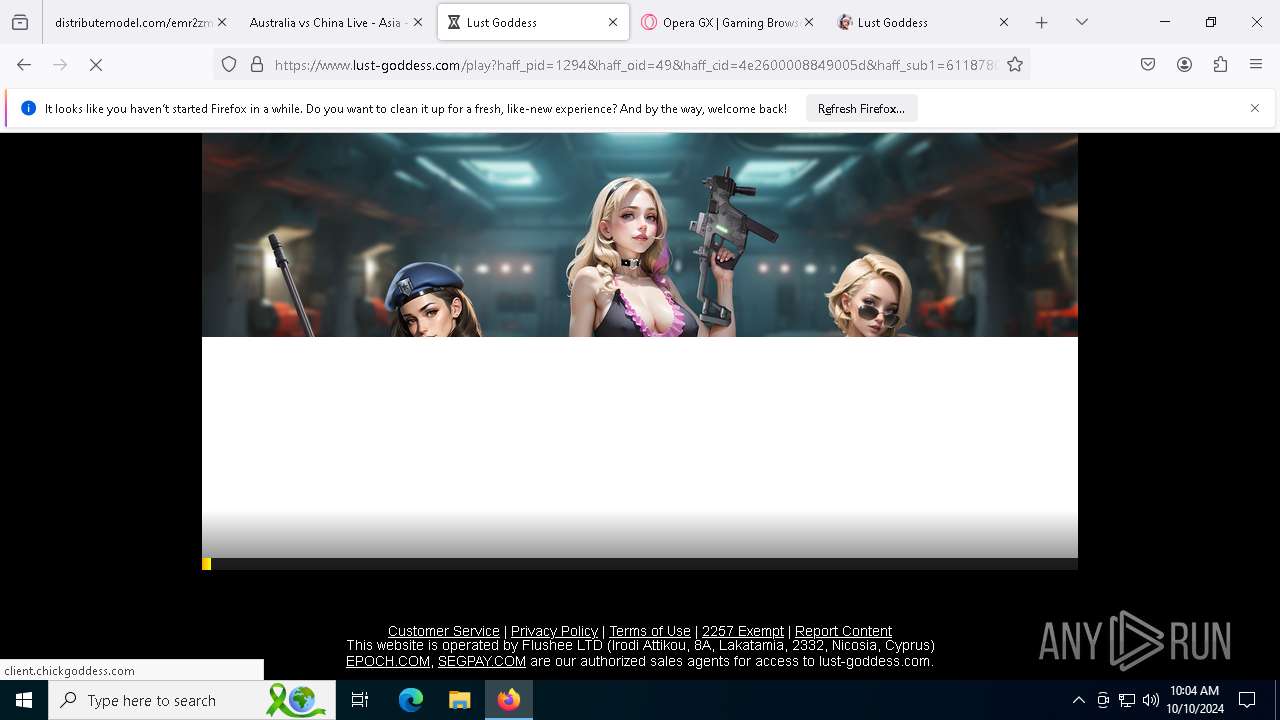This screenshot has height=720, width=1280.
Task: Open File Explorer from taskbar
Action: [459, 700]
